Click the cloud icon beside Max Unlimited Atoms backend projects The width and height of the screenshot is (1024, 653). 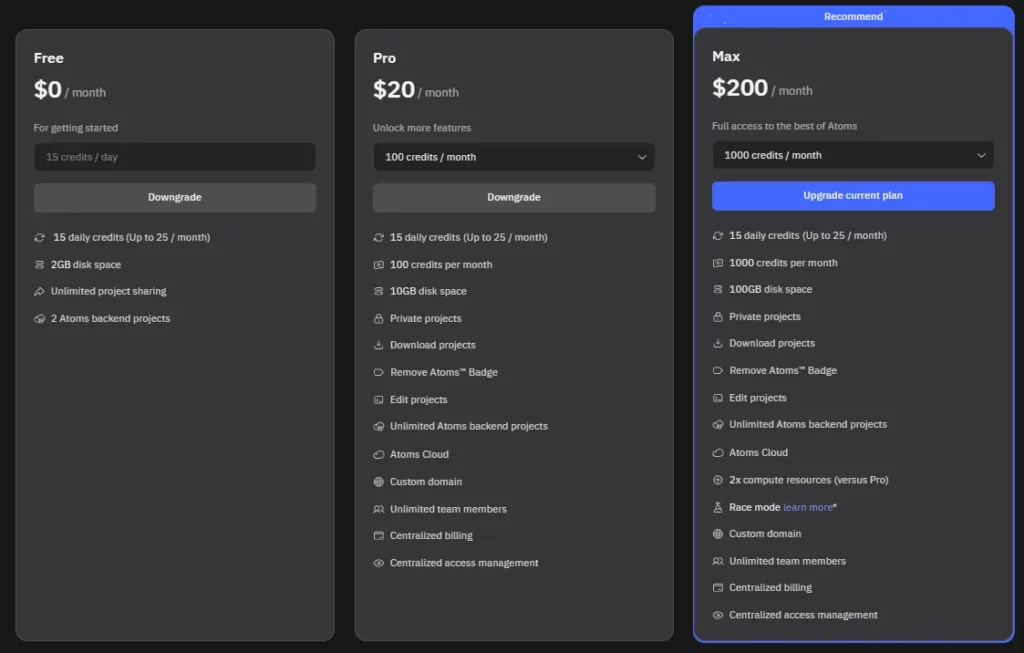(x=718, y=424)
